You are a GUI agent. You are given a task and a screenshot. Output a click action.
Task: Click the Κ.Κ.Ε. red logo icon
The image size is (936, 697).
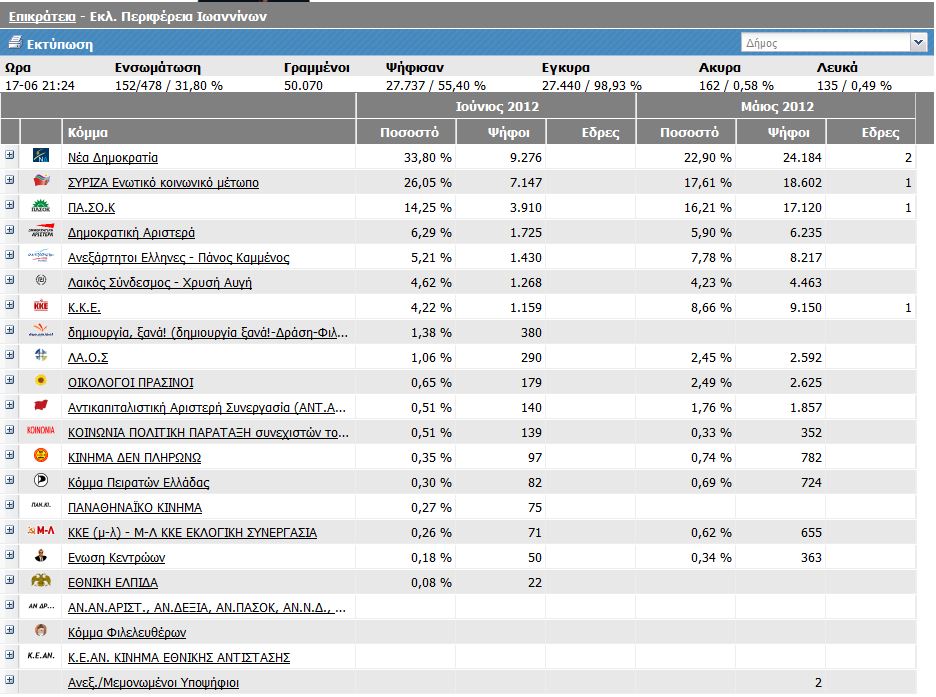[x=41, y=306]
